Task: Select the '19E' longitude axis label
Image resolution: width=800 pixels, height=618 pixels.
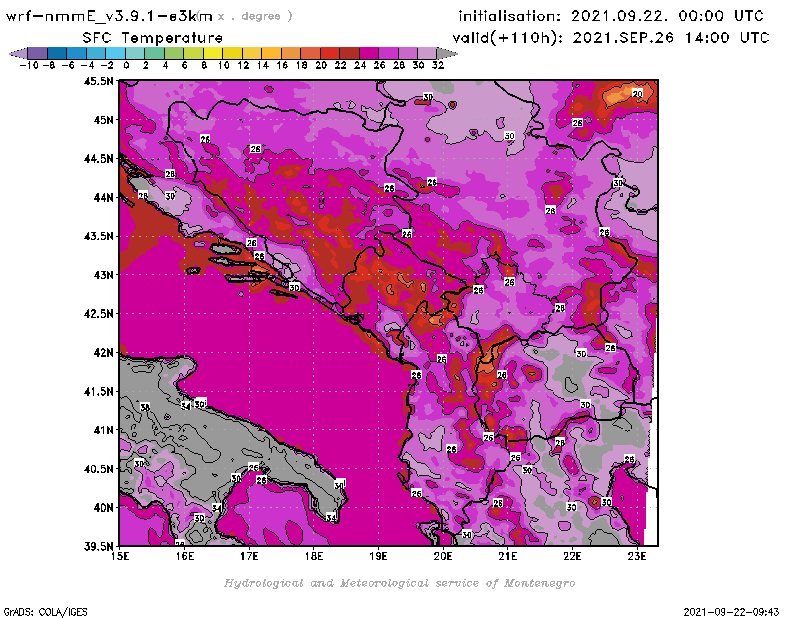Action: tap(379, 556)
